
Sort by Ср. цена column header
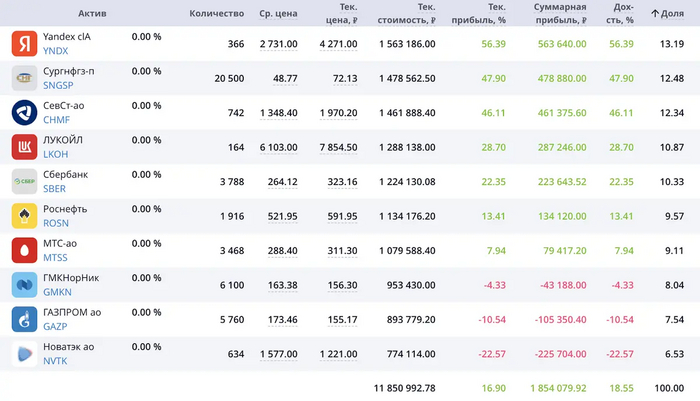point(277,13)
